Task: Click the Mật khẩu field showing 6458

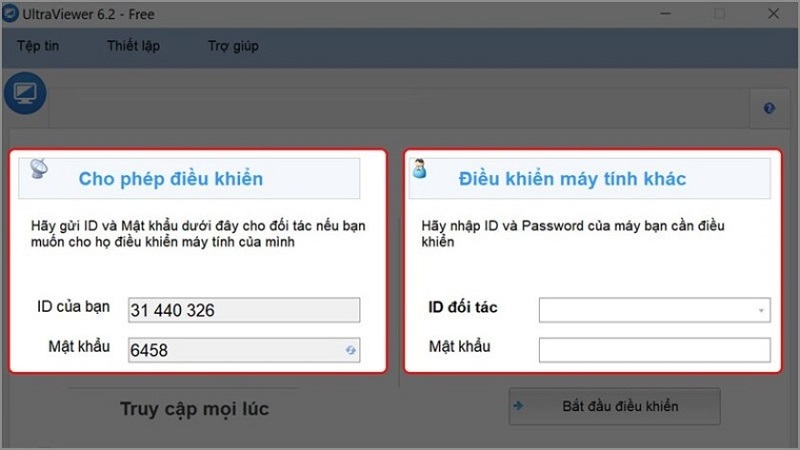Action: [x=234, y=350]
